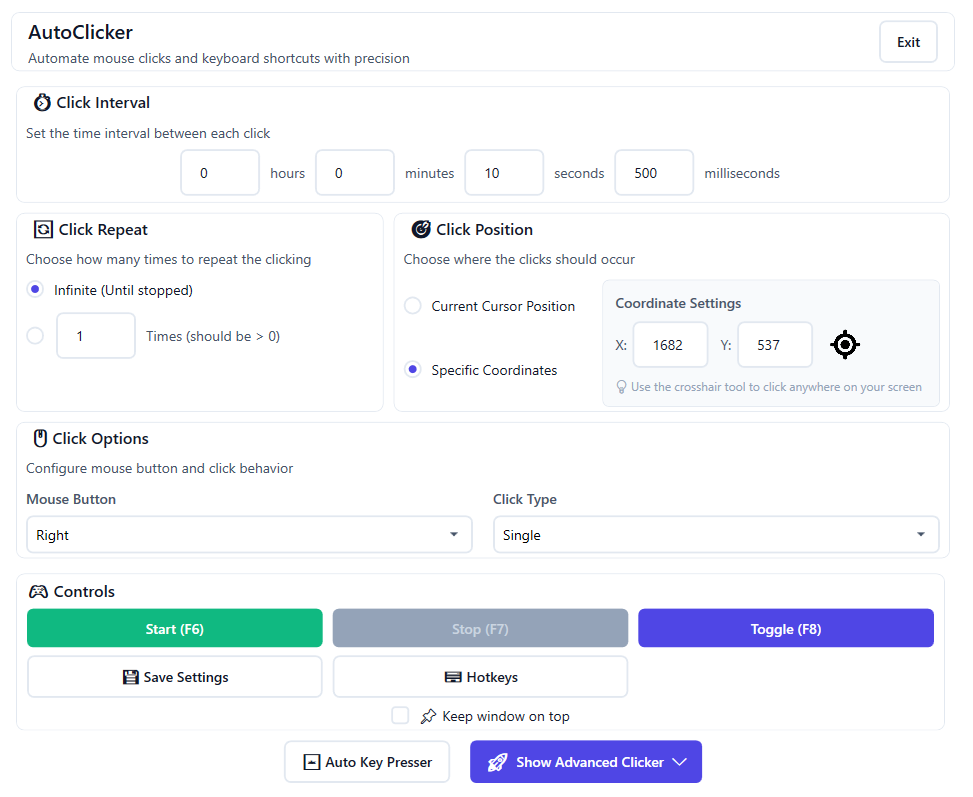
Task: Click the rocket icon on Show Advanced Clicker
Action: (498, 762)
